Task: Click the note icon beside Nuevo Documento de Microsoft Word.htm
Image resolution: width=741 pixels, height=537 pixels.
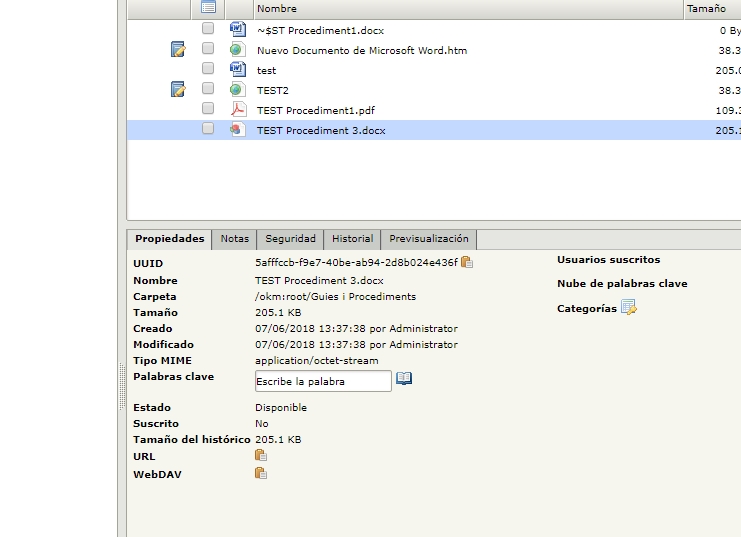Action: click(178, 49)
